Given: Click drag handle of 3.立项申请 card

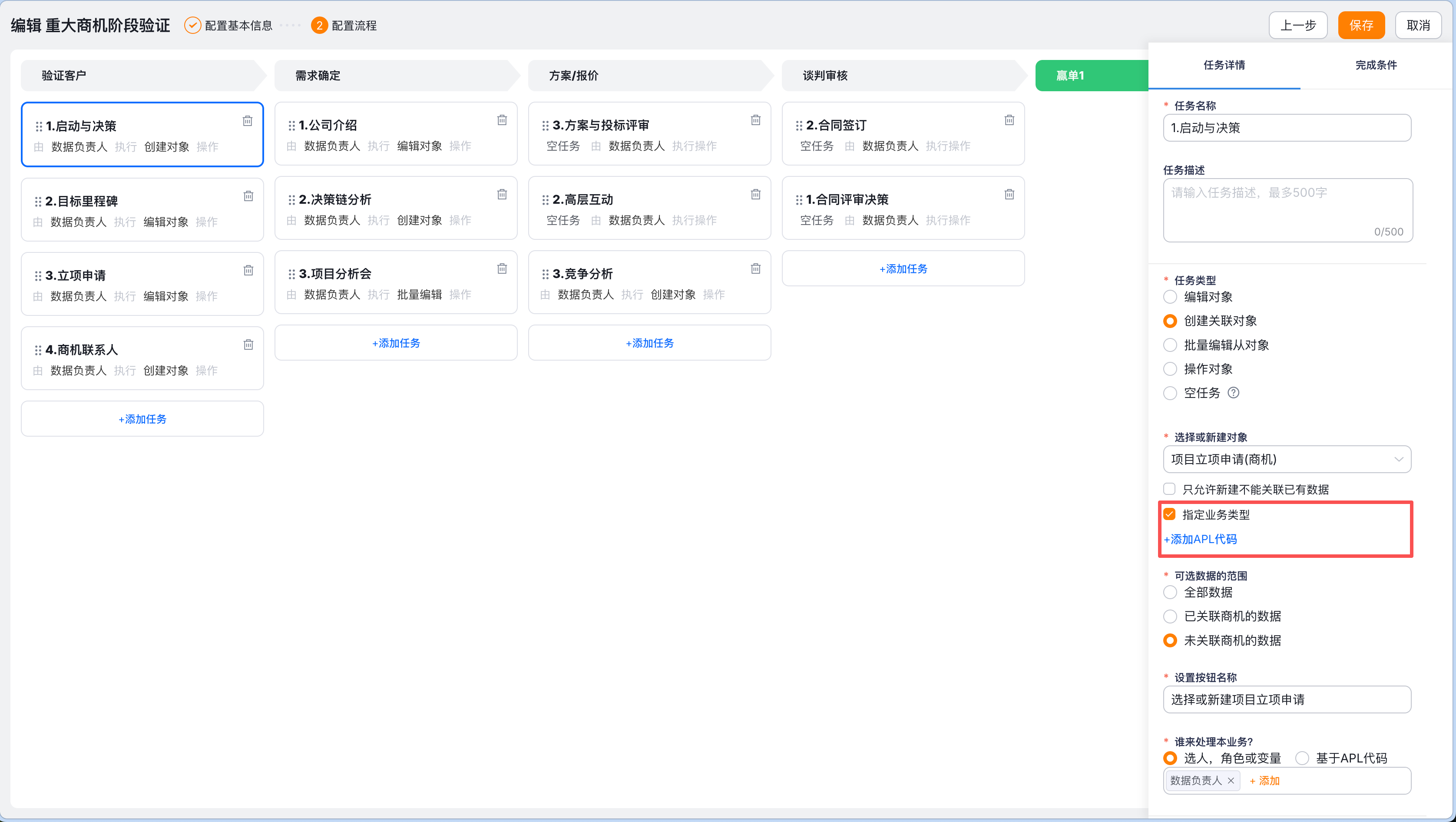Looking at the screenshot, I should tap(38, 276).
